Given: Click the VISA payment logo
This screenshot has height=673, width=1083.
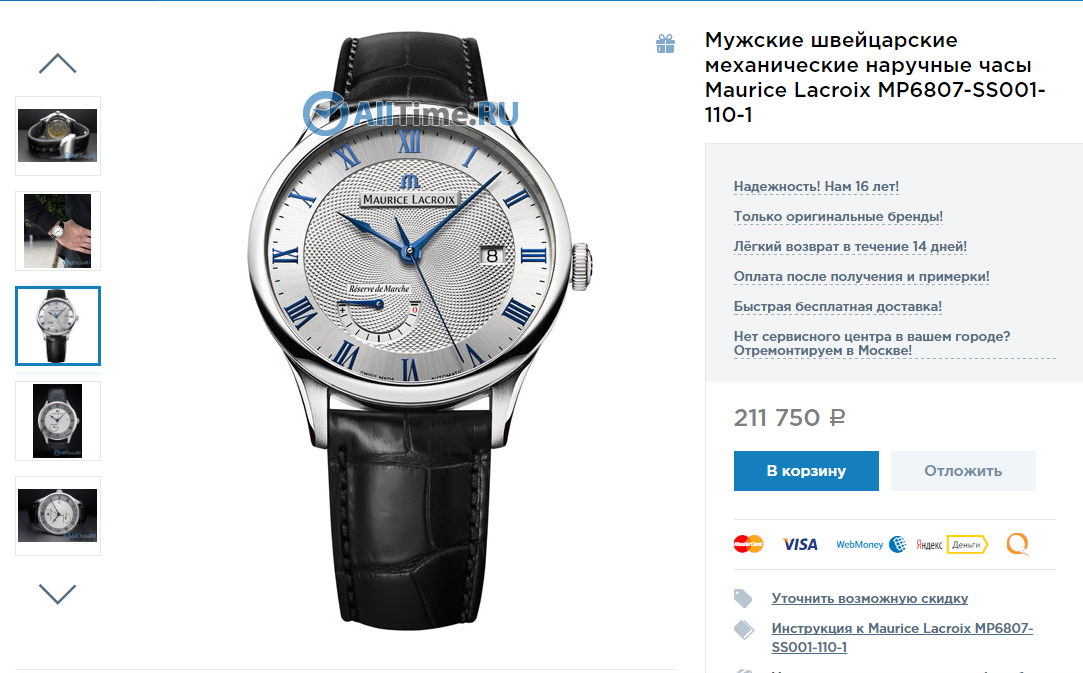Looking at the screenshot, I should click(800, 544).
